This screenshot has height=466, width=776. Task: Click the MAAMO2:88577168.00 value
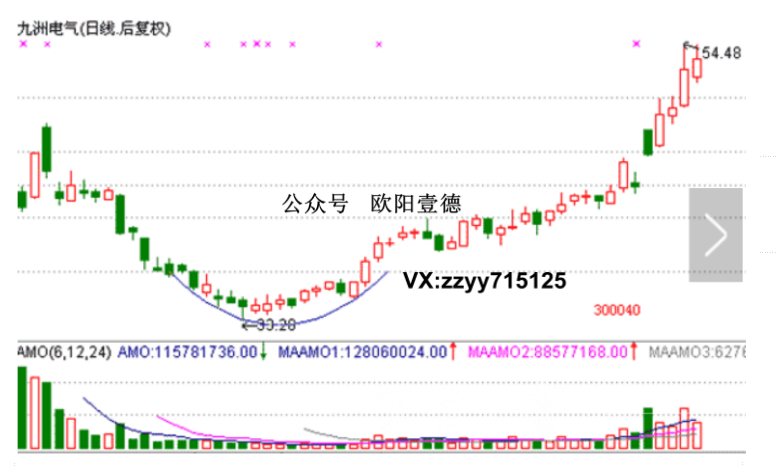(548, 352)
